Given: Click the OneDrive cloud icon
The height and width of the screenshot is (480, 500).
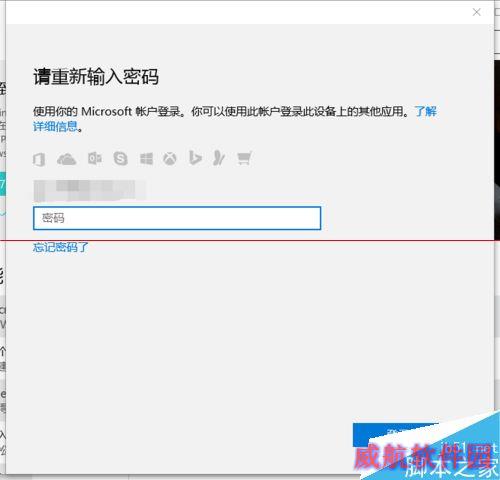Looking at the screenshot, I should coord(66,159).
